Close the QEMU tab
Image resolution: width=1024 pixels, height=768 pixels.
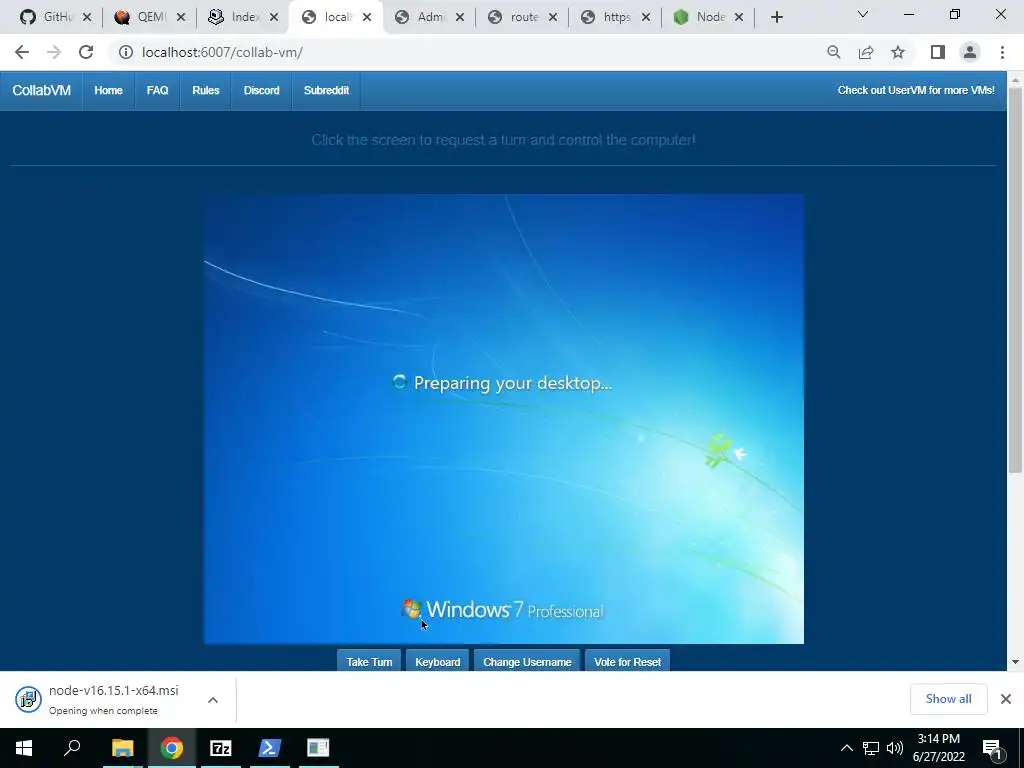181,18
